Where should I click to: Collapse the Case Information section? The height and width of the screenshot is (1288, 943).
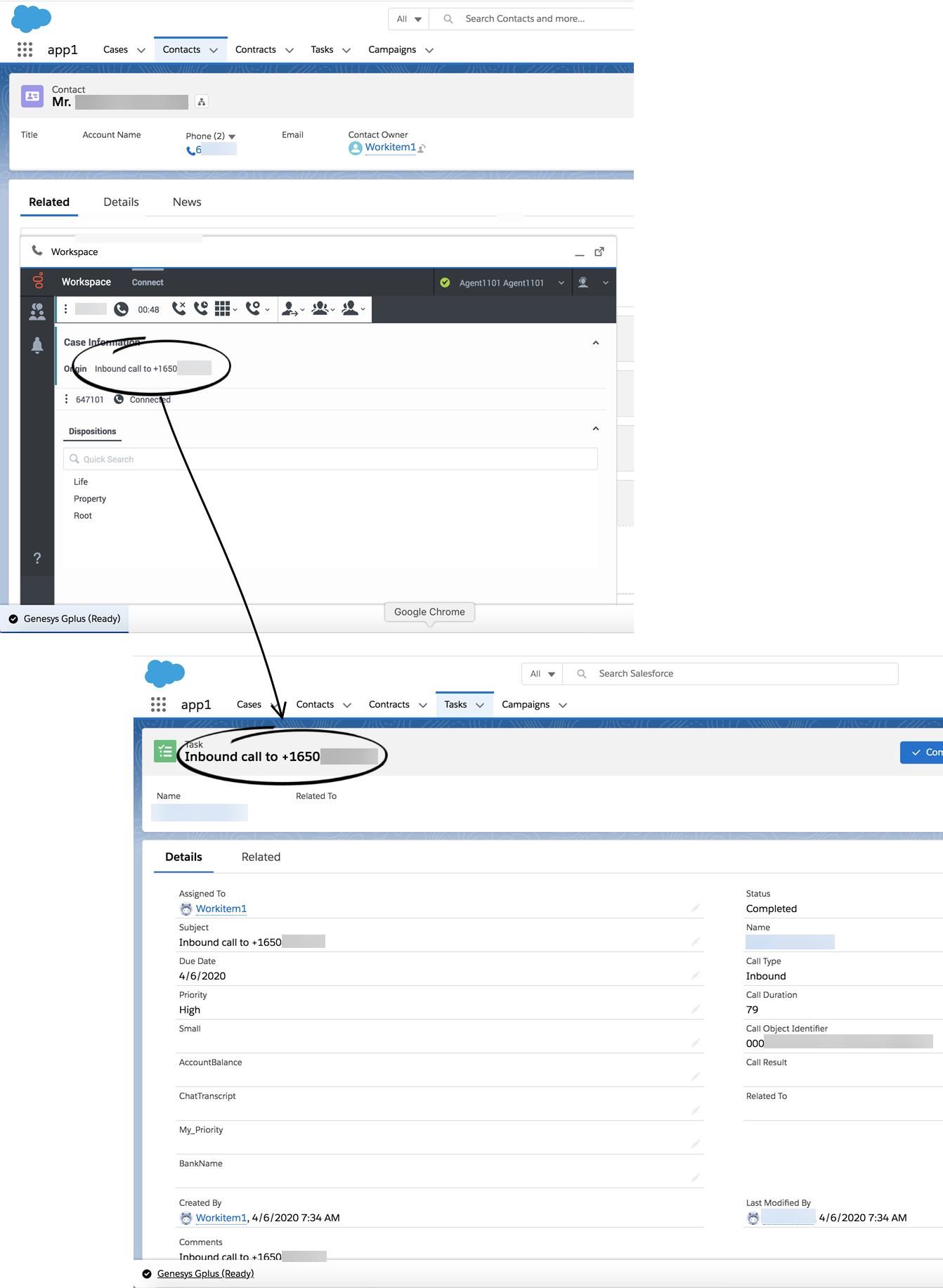[595, 343]
